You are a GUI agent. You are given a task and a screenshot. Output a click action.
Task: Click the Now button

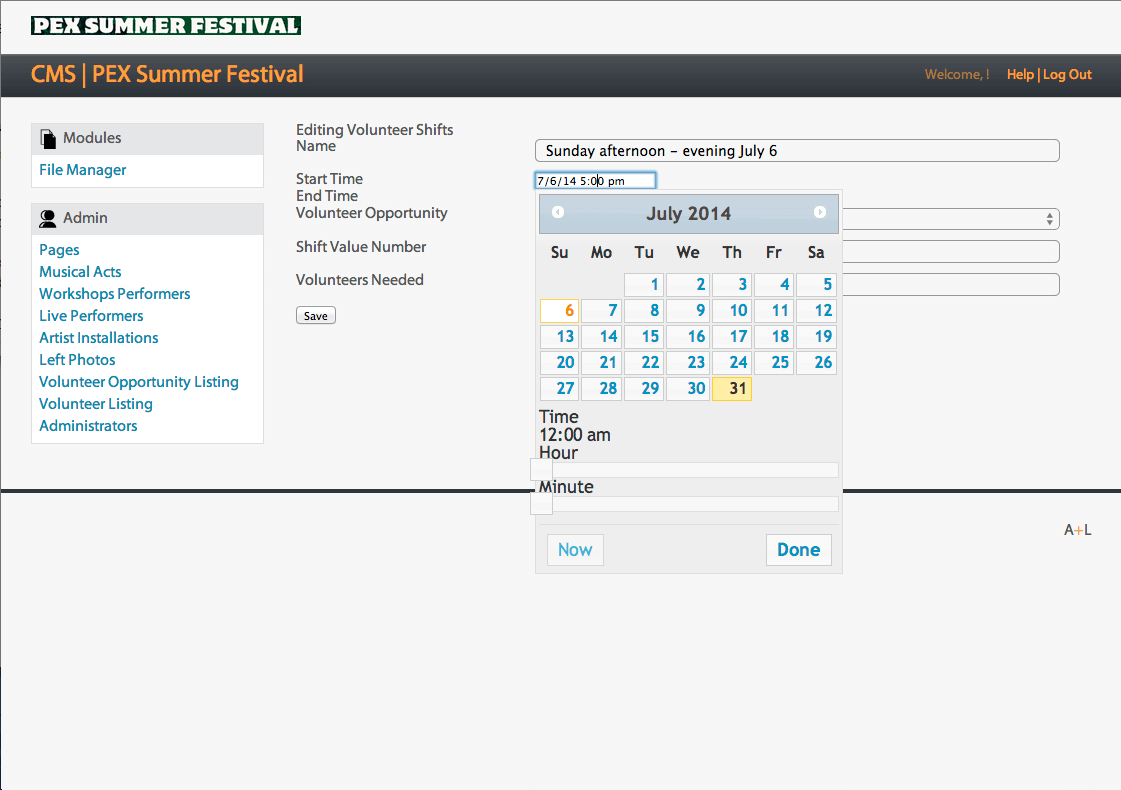[x=575, y=550]
